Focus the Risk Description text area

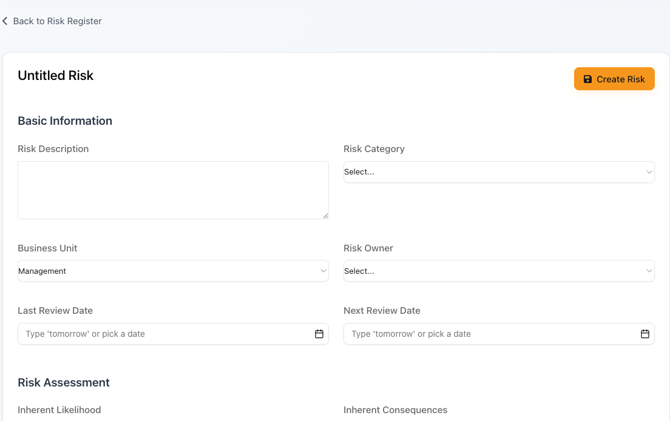click(x=172, y=190)
